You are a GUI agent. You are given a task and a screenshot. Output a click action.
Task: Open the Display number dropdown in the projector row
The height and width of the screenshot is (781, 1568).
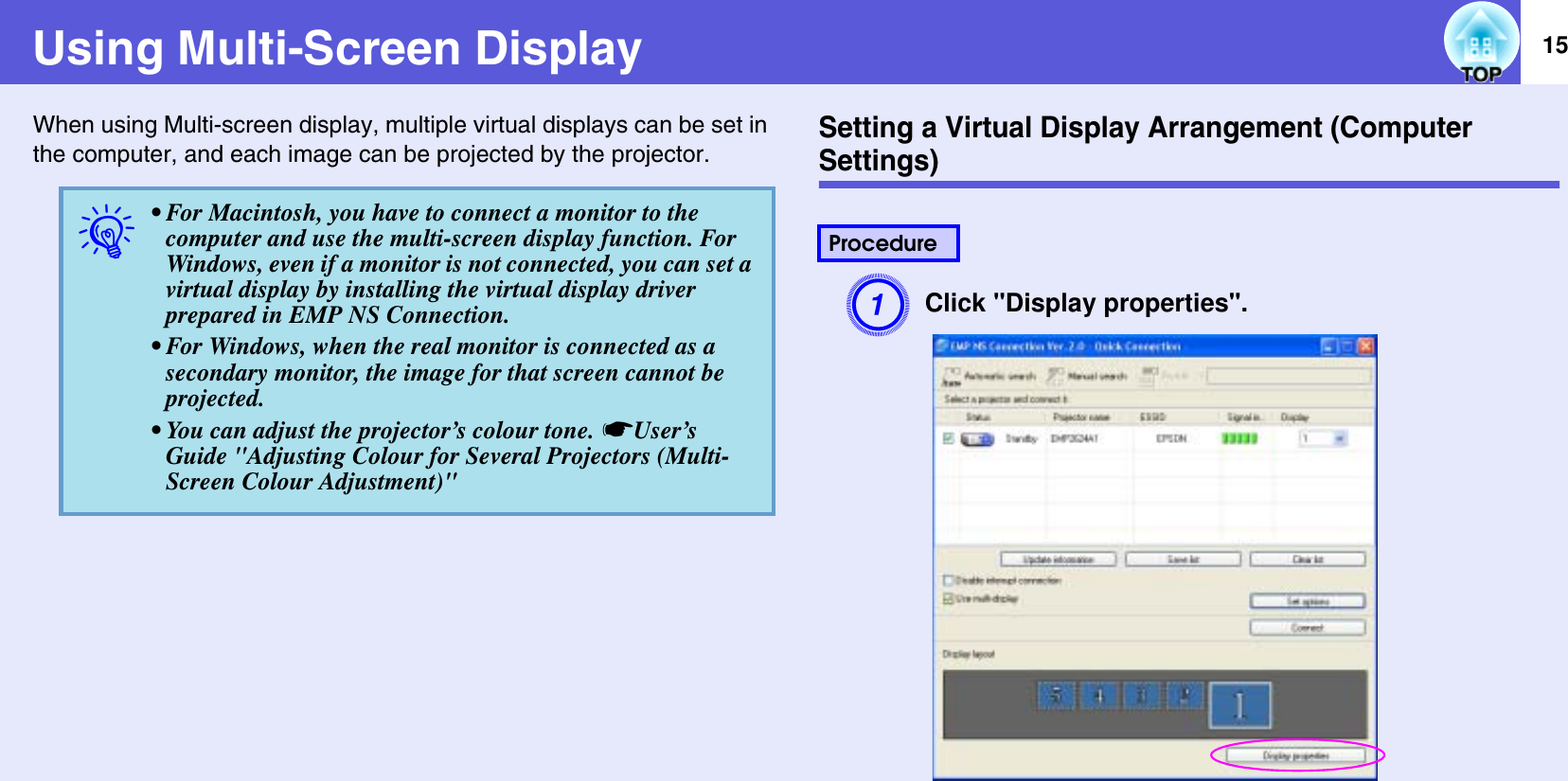1341,438
